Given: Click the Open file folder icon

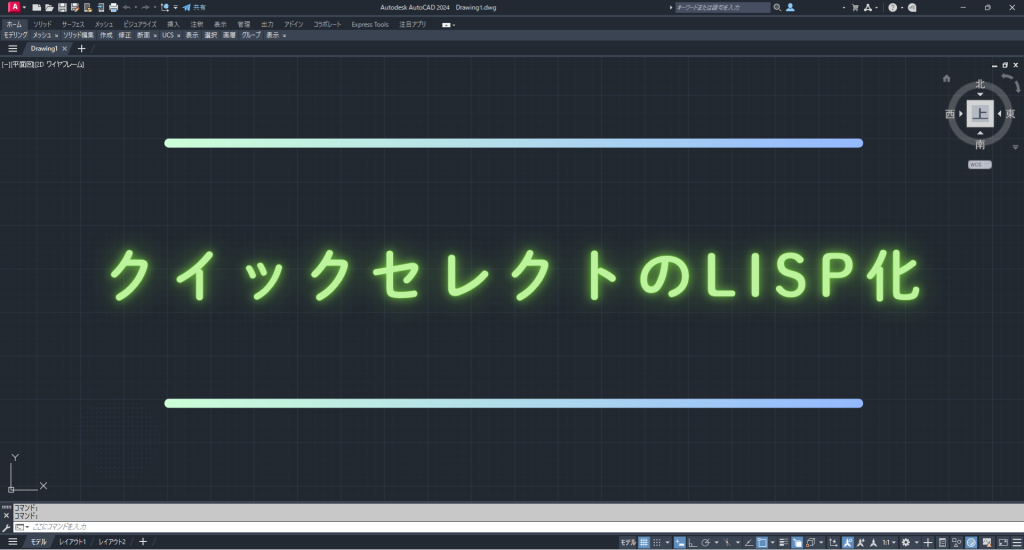Looking at the screenshot, I should click(x=49, y=7).
